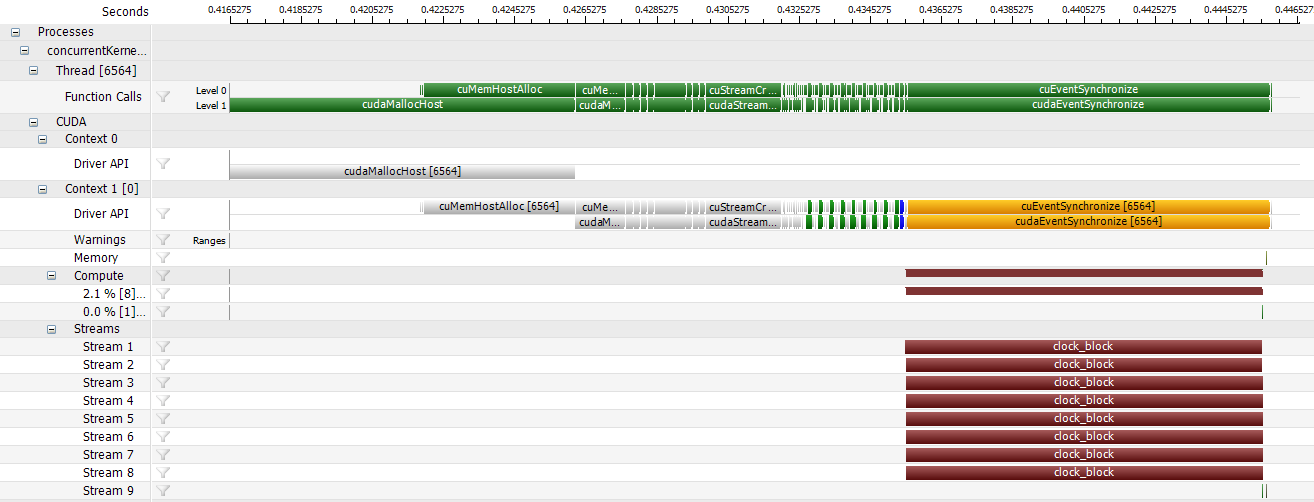Collapse the Context 1 [0] node

pos(42,189)
